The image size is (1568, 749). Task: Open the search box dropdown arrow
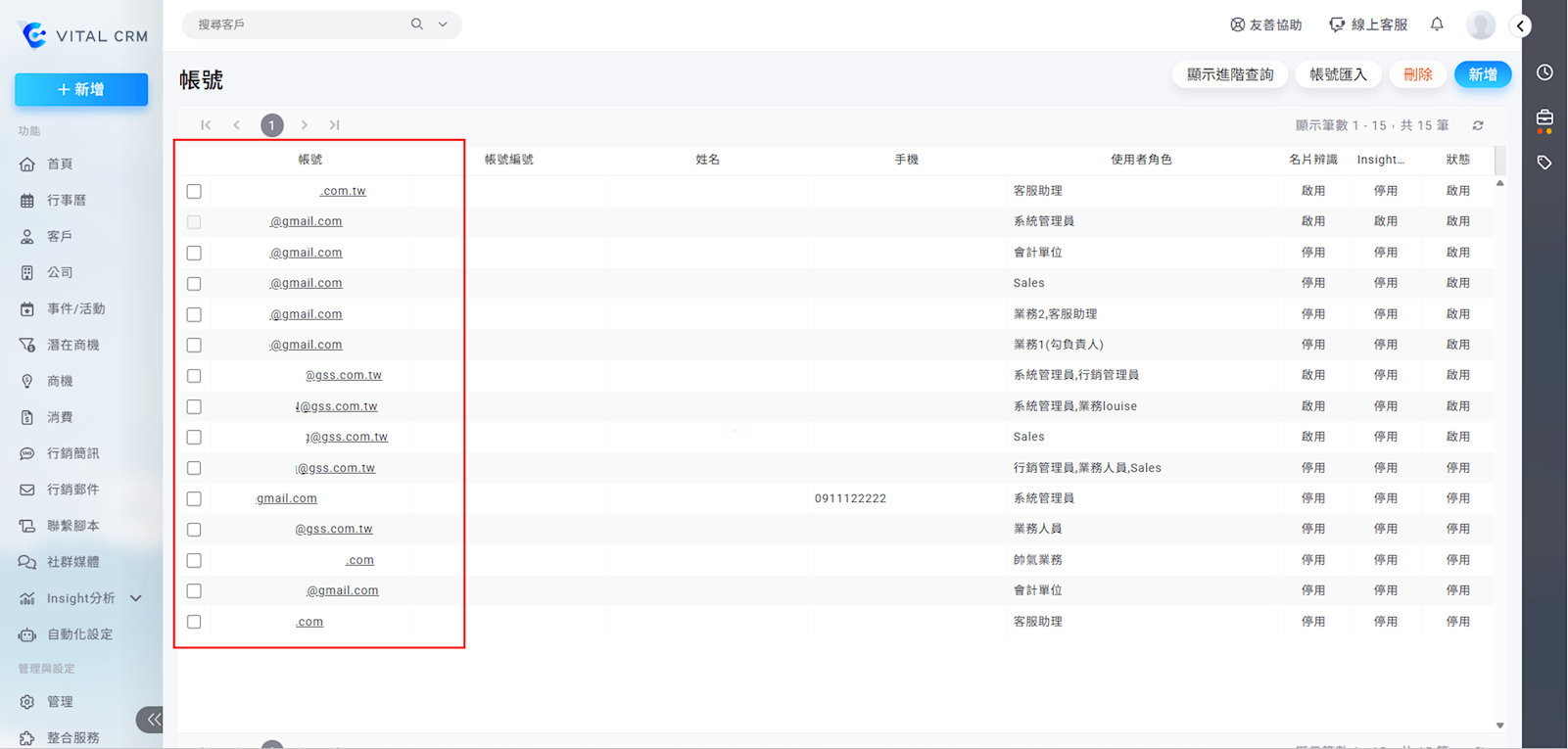tap(443, 24)
